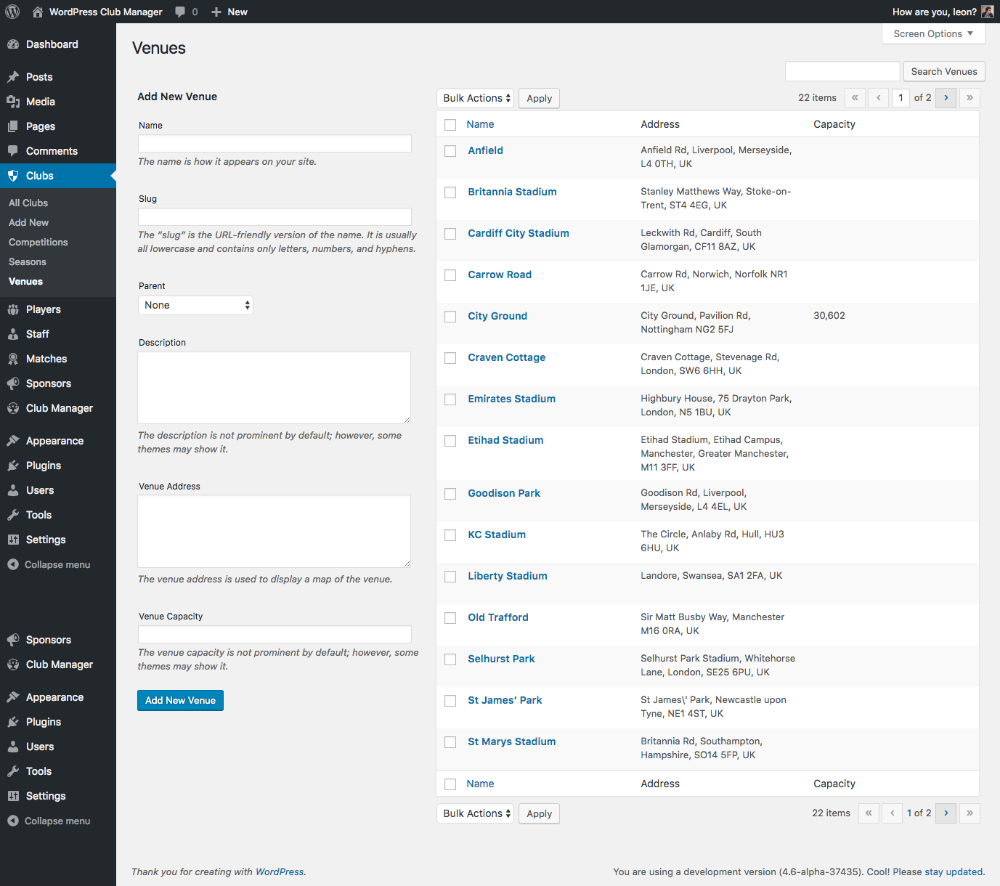1000x886 pixels.
Task: Check the St James' Park checkbox
Action: pos(450,701)
